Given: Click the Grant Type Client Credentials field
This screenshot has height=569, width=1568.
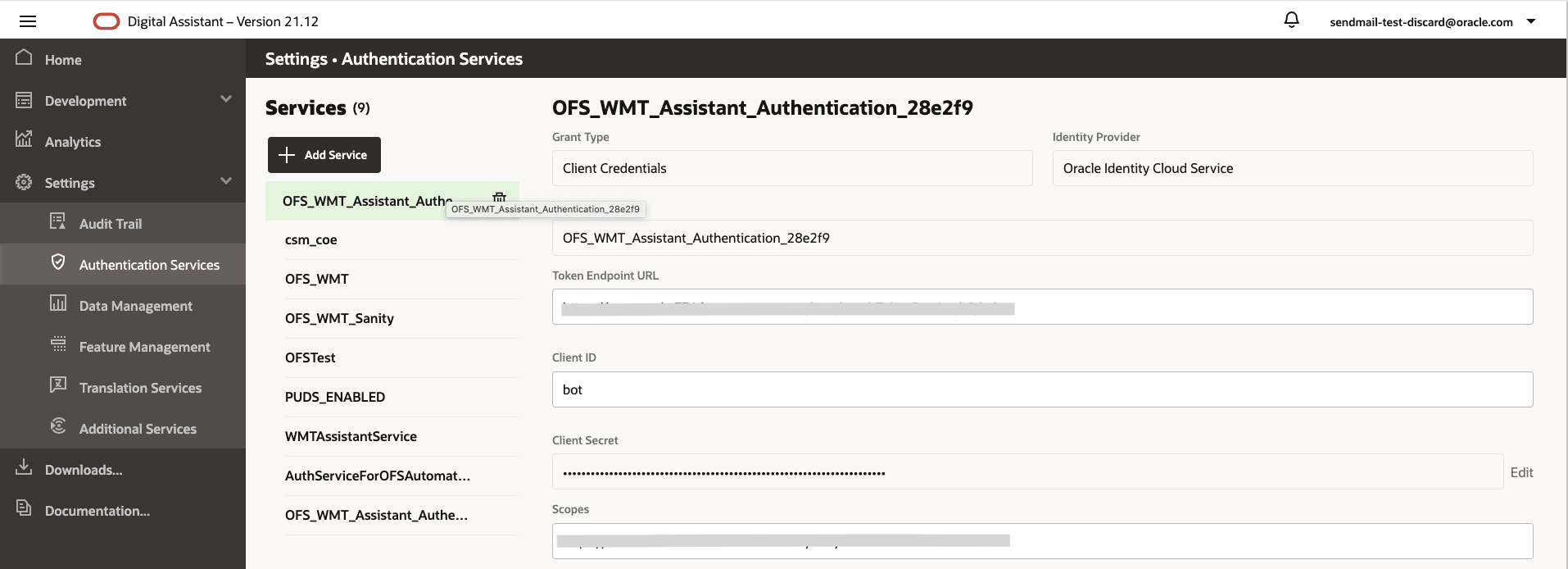Looking at the screenshot, I should click(792, 168).
